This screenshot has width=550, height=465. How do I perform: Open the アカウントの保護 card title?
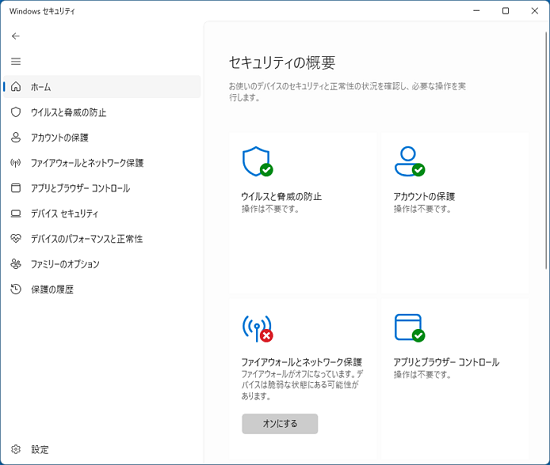424,196
